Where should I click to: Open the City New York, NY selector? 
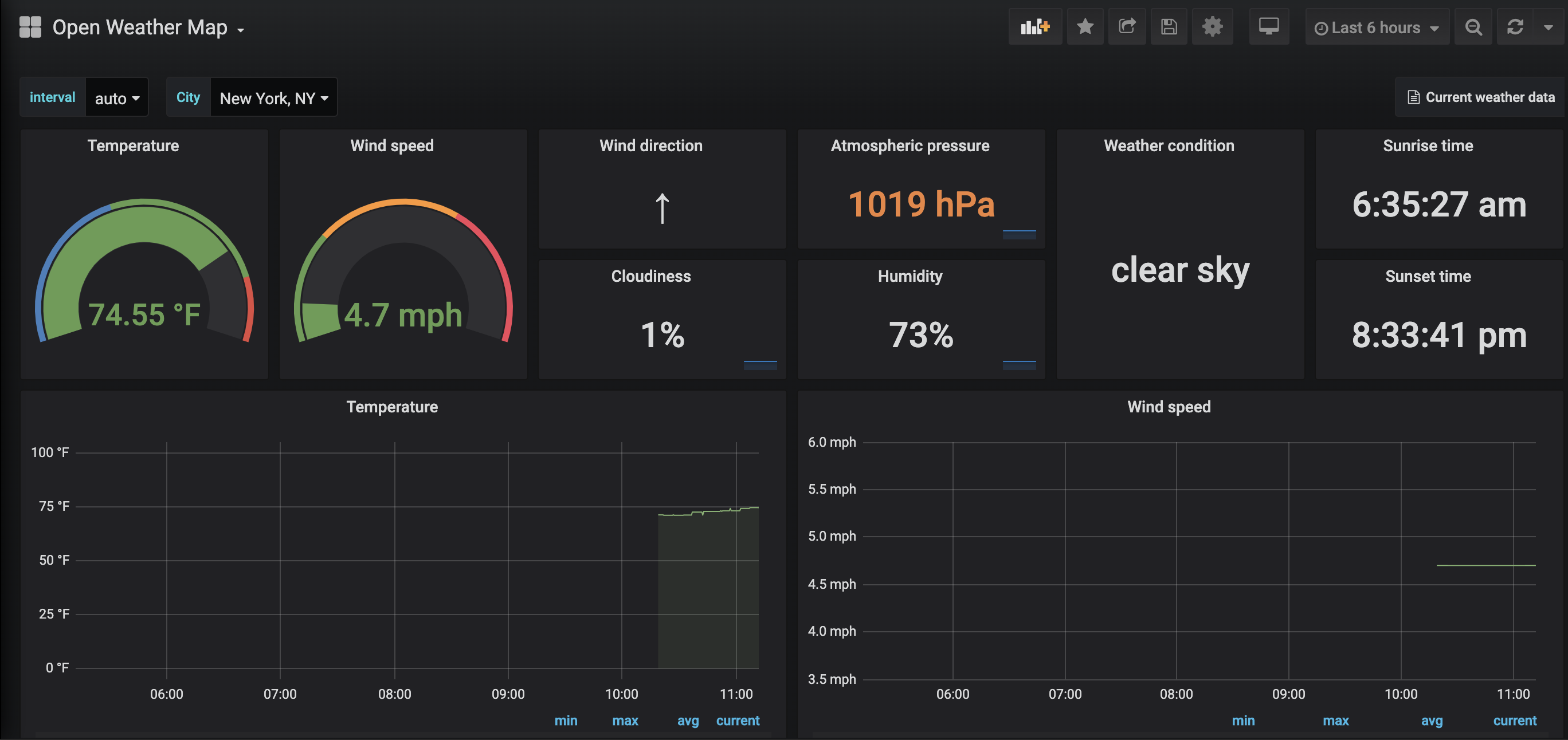pyautogui.click(x=273, y=98)
